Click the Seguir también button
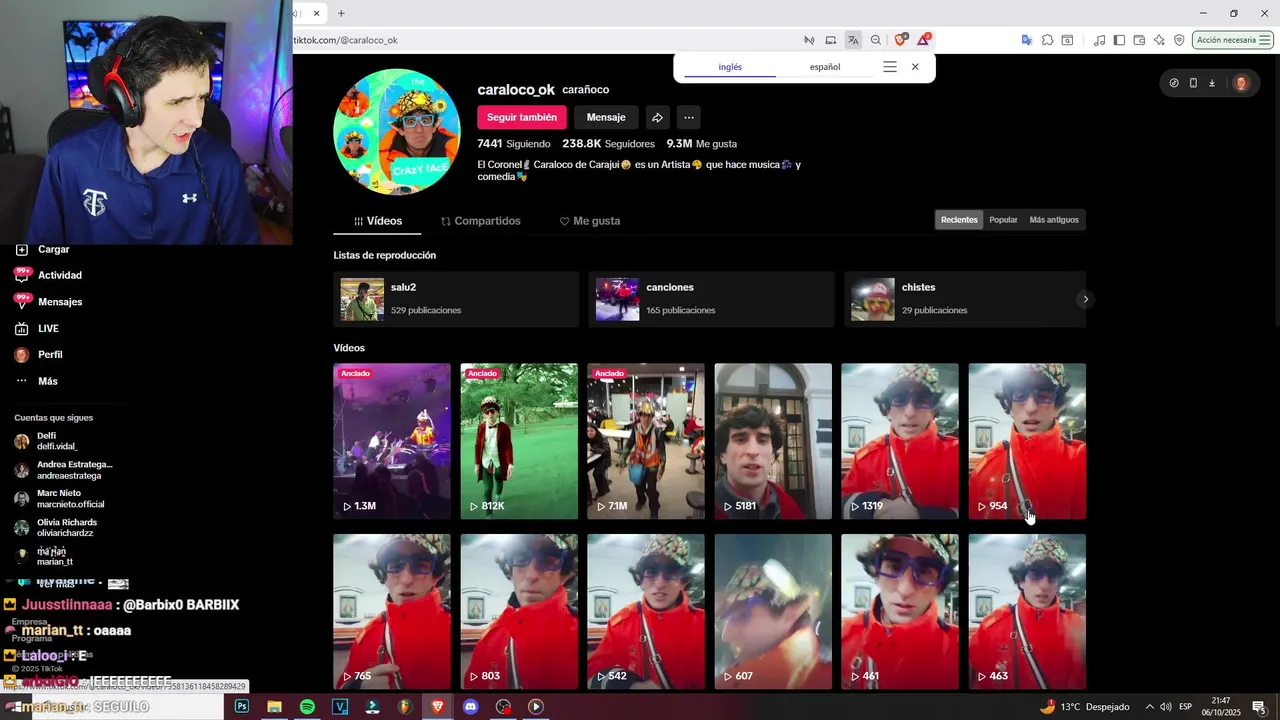Viewport: 1280px width, 720px height. [x=522, y=117]
